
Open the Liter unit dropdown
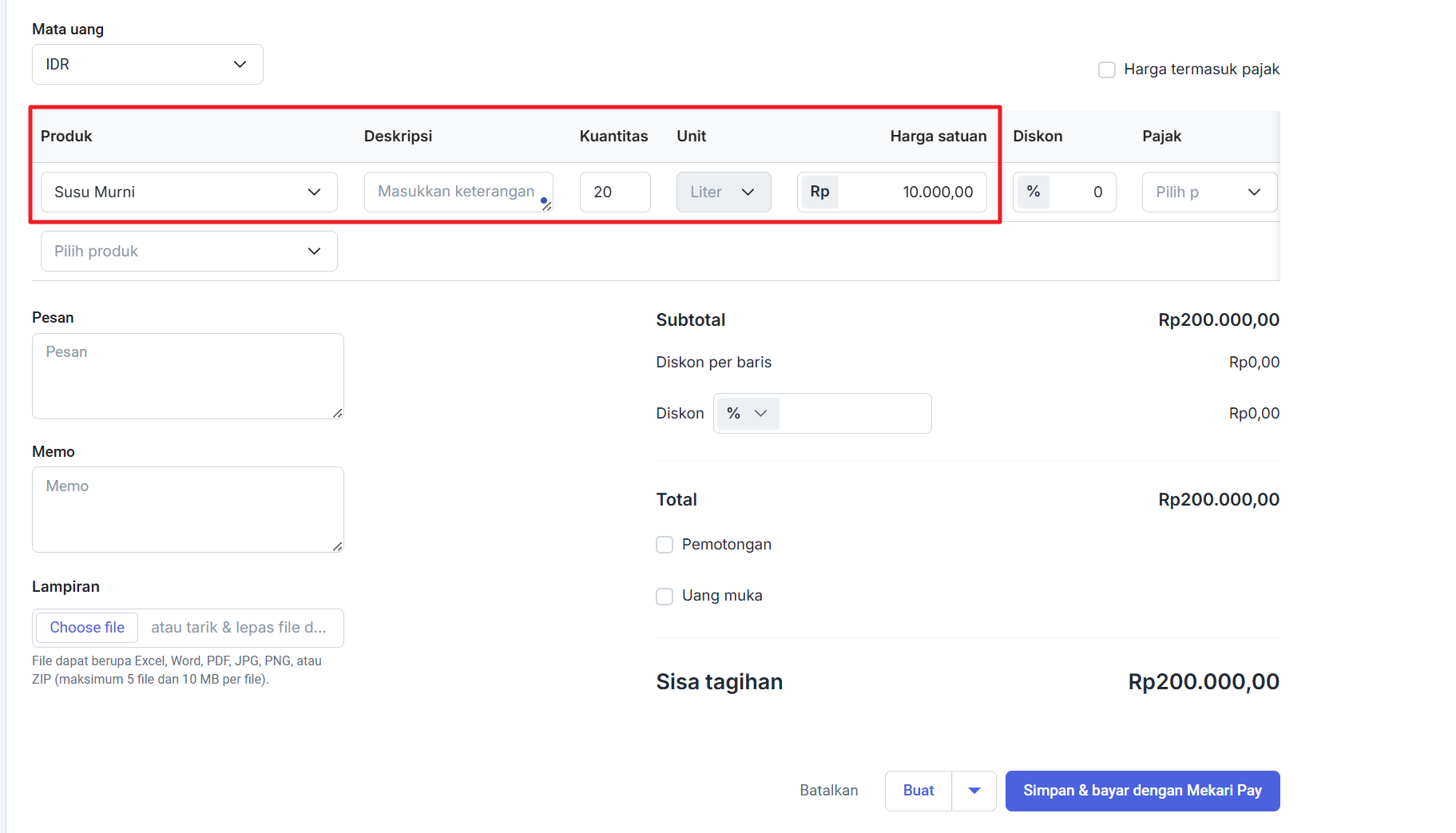(x=723, y=192)
